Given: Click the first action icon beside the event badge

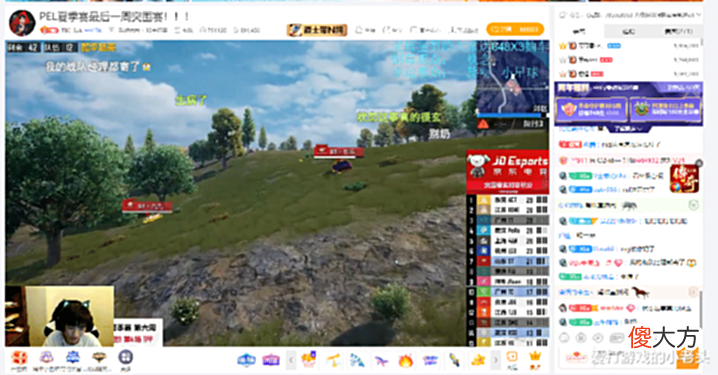Looking at the screenshot, I should (x=365, y=30).
